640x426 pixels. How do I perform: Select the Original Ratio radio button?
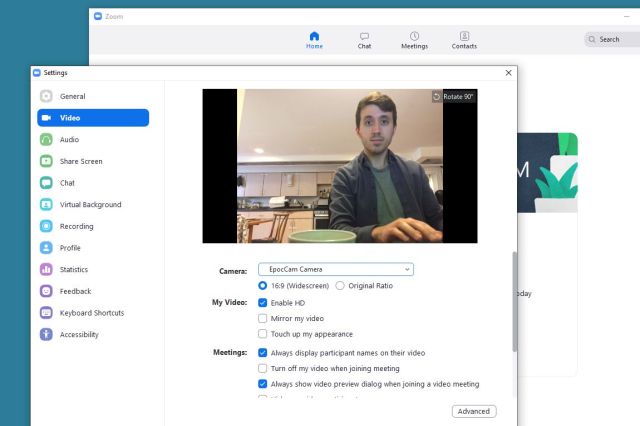pyautogui.click(x=340, y=286)
